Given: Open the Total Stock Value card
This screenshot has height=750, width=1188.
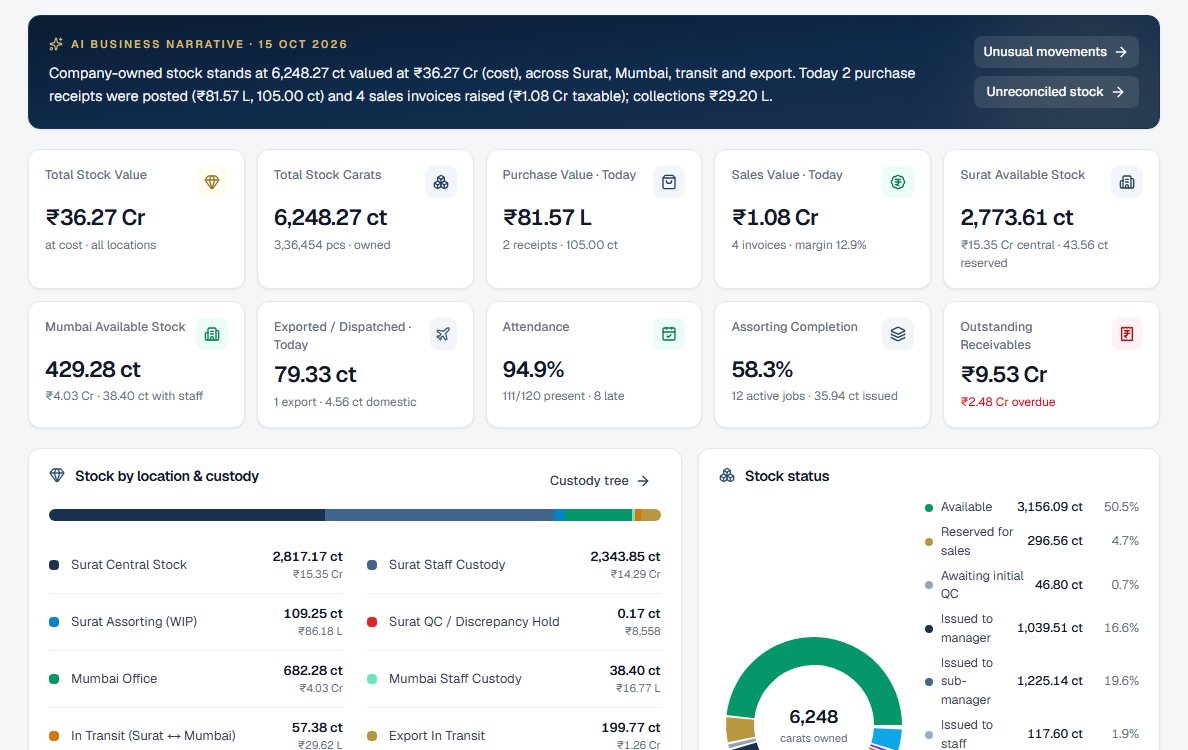Looking at the screenshot, I should point(136,219).
